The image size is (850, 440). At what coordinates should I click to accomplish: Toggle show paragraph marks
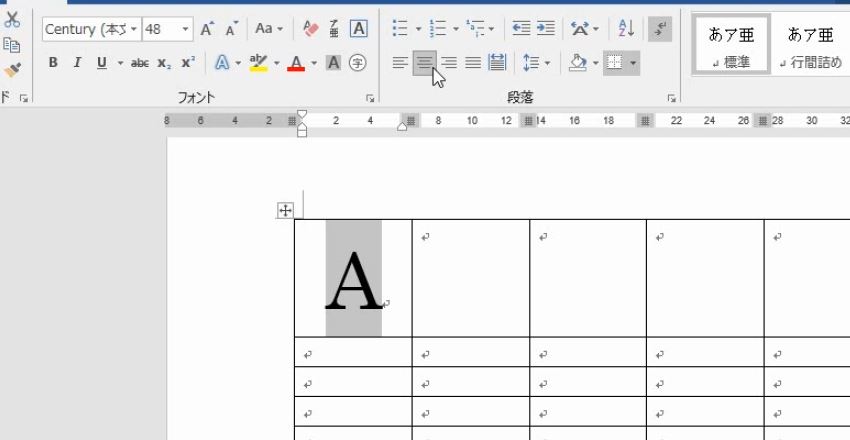tap(660, 29)
